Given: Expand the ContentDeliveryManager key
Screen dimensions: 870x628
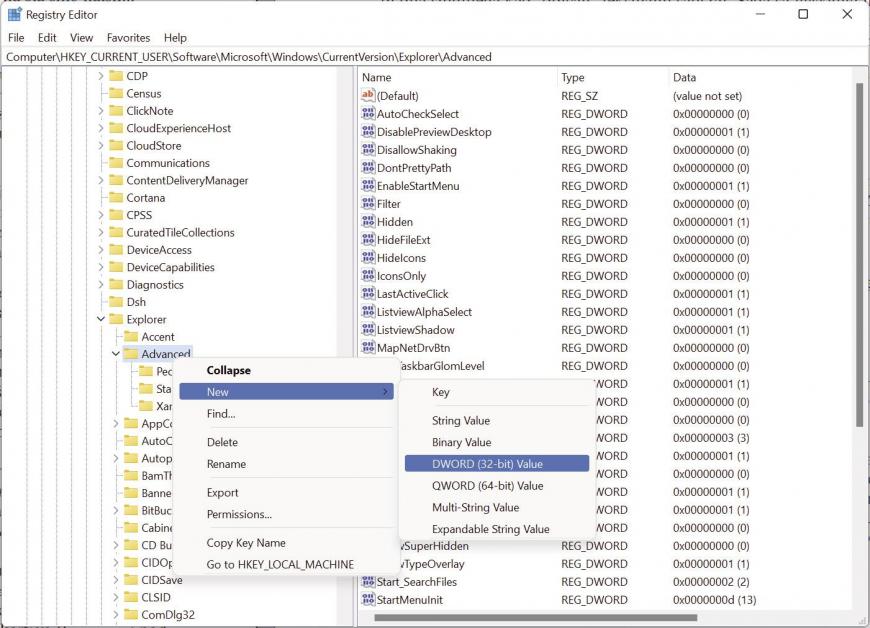Looking at the screenshot, I should [x=100, y=180].
